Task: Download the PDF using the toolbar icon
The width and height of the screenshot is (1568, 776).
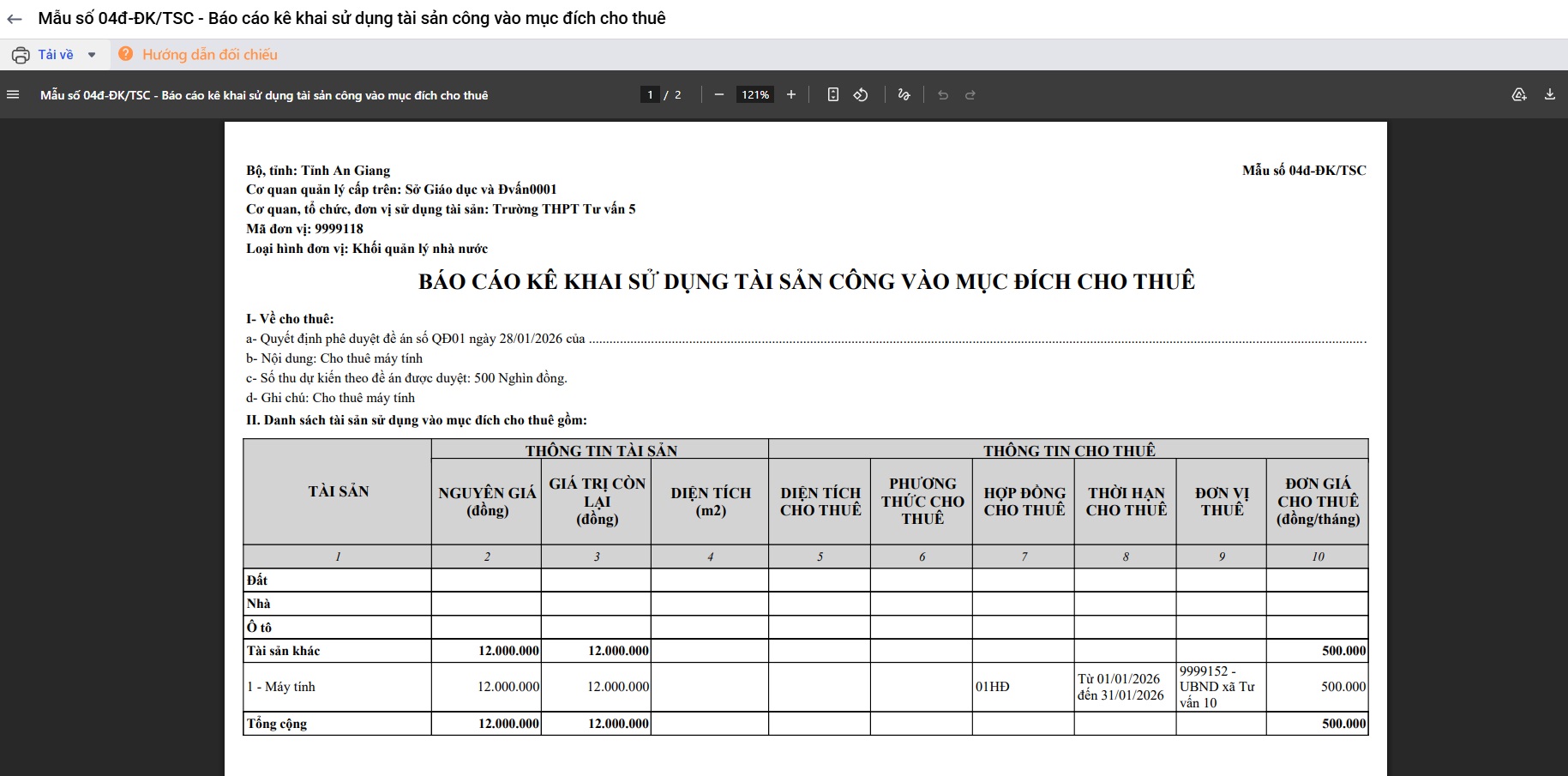Action: pos(1550,95)
